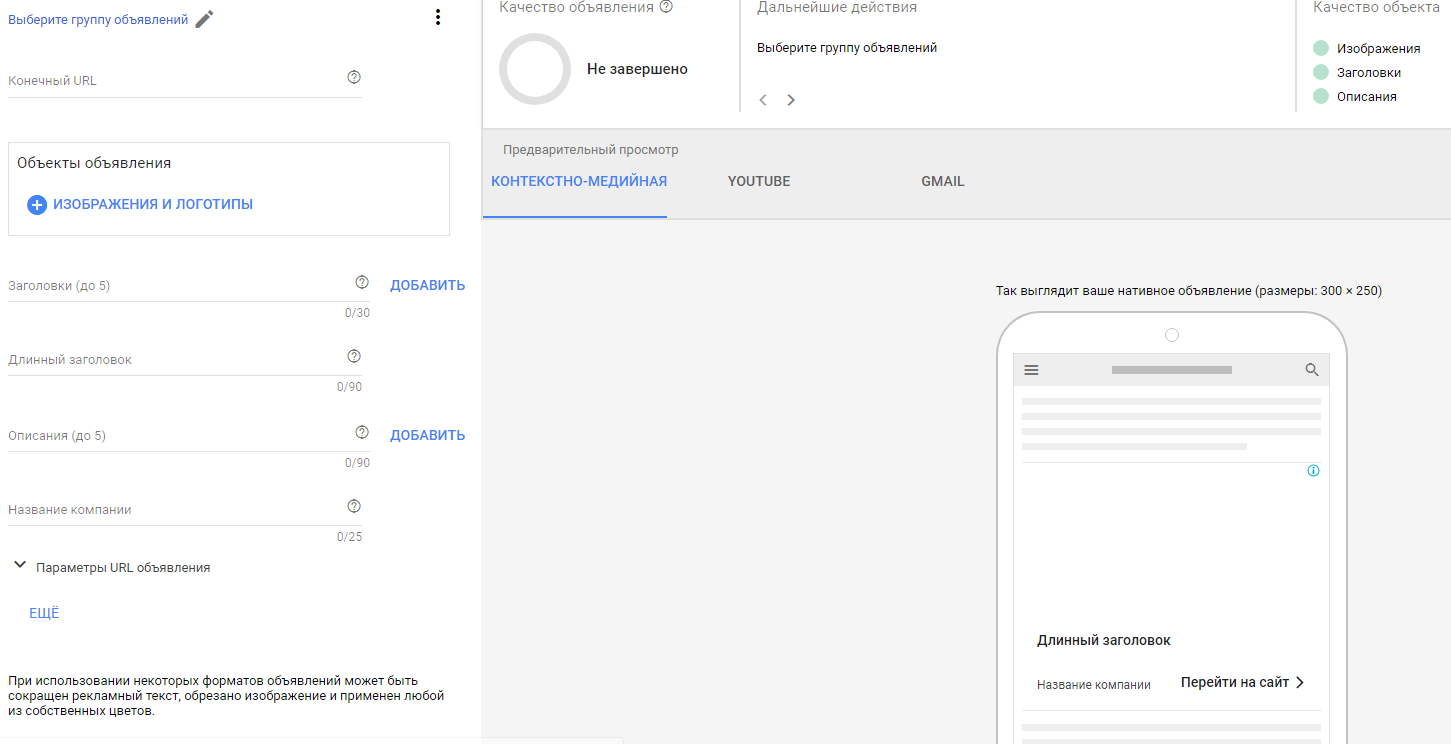The height and width of the screenshot is (744, 1451).
Task: Click the ad info icon in preview
Action: coord(1313,471)
